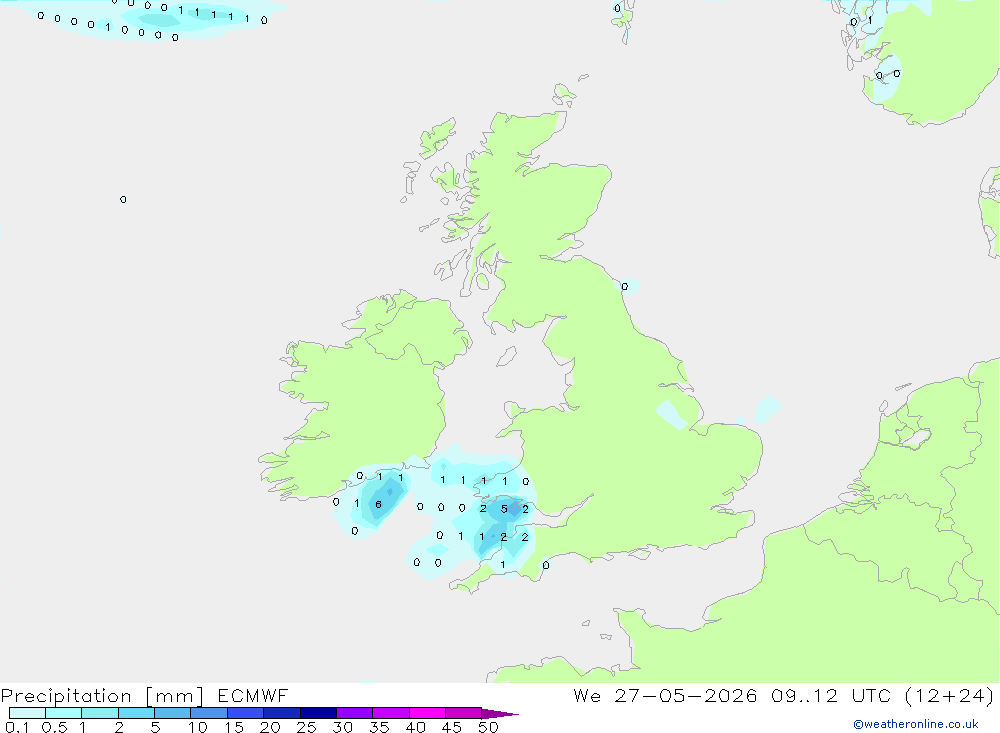Click the "Precipitation [mm]" title text
The height and width of the screenshot is (733, 1000).
click(103, 696)
